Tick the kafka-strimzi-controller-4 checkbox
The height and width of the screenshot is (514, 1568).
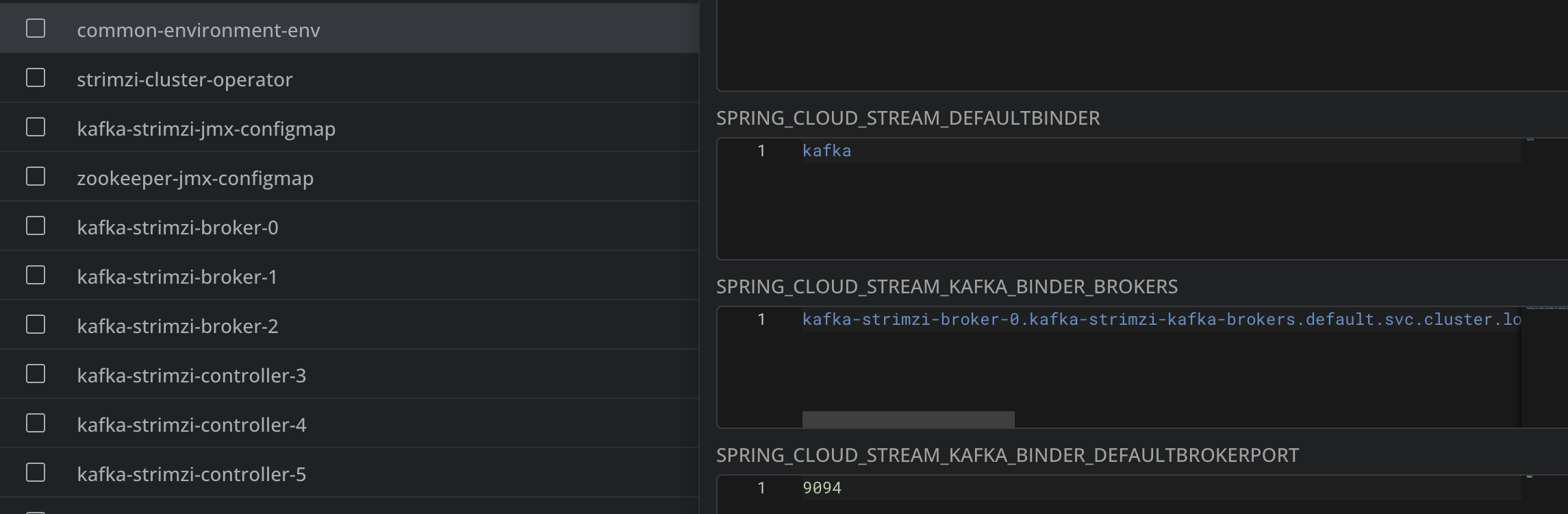[x=36, y=423]
